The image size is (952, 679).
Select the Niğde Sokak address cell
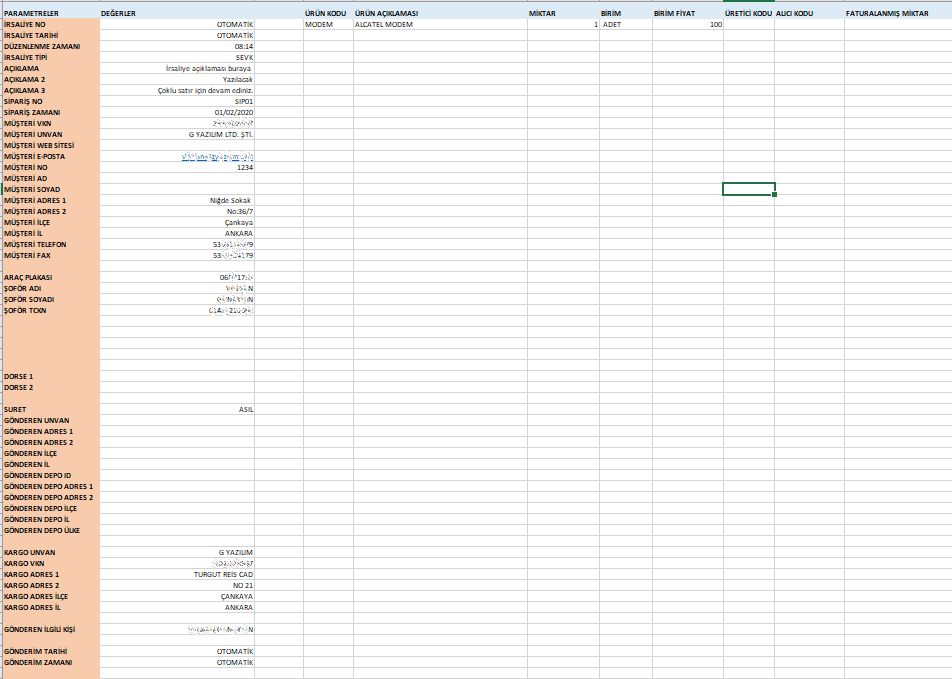tap(177, 201)
